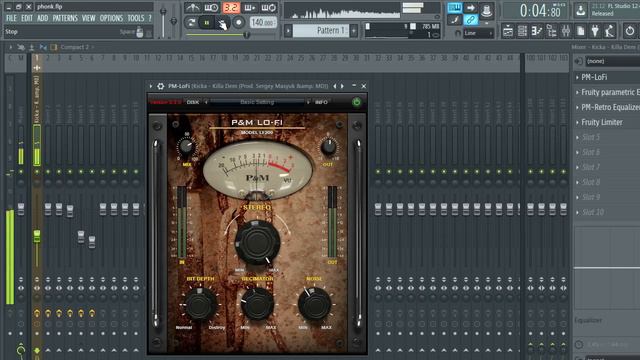Viewport: 640px width, 360px height.
Task: Click the document-page icon next to the mixer icon
Action: coord(580,31)
